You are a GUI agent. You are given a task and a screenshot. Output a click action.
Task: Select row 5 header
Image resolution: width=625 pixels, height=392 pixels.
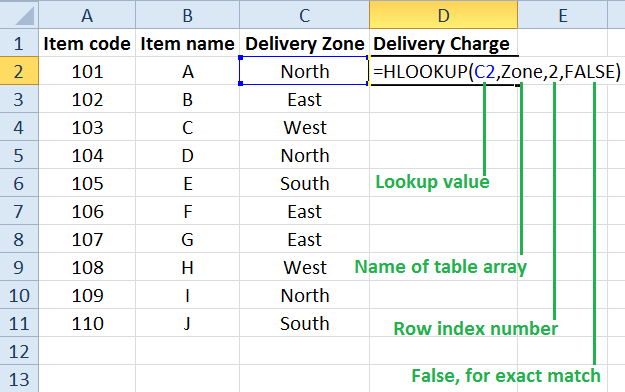pos(19,155)
